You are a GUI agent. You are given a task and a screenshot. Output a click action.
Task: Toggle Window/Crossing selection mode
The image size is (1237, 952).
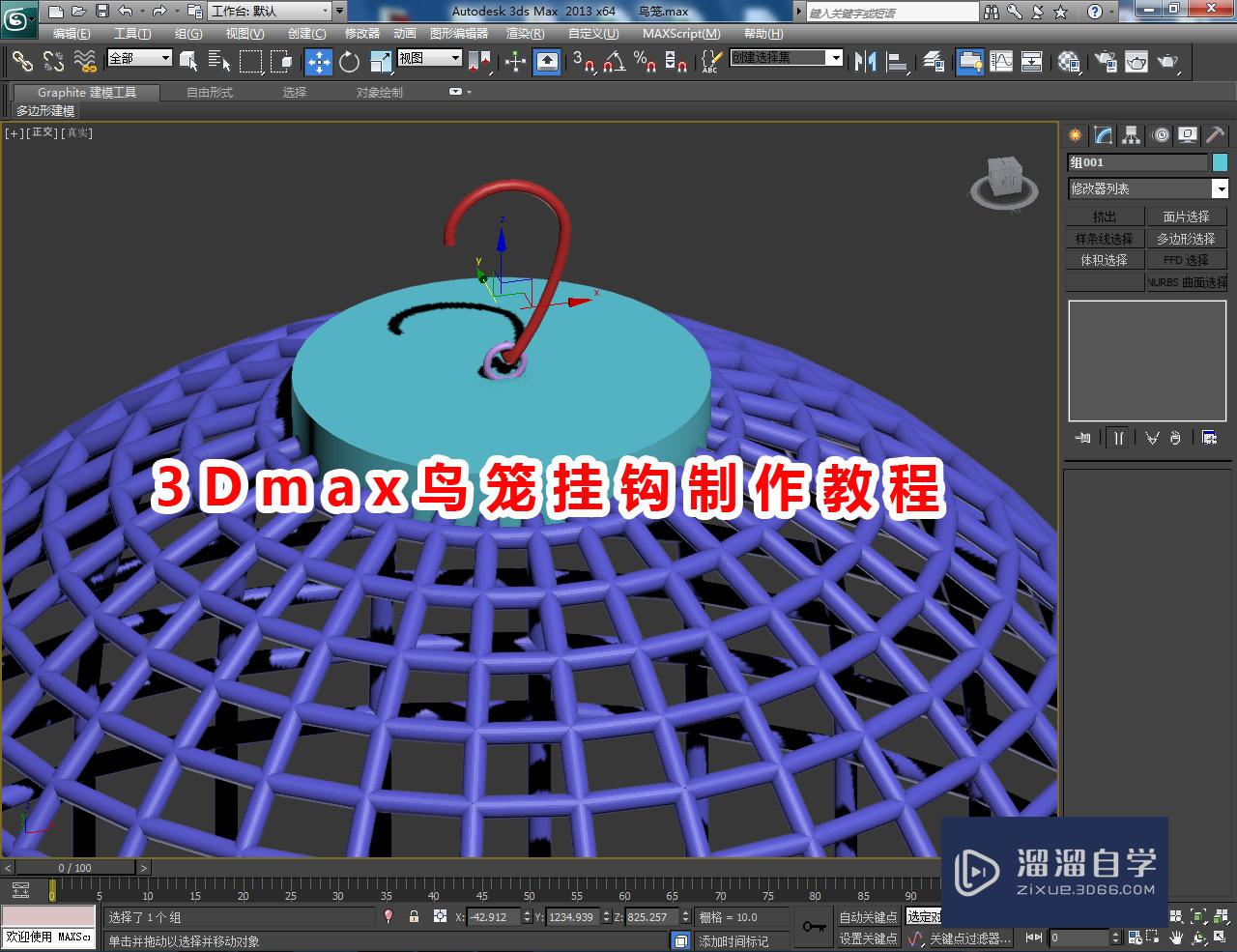click(281, 61)
